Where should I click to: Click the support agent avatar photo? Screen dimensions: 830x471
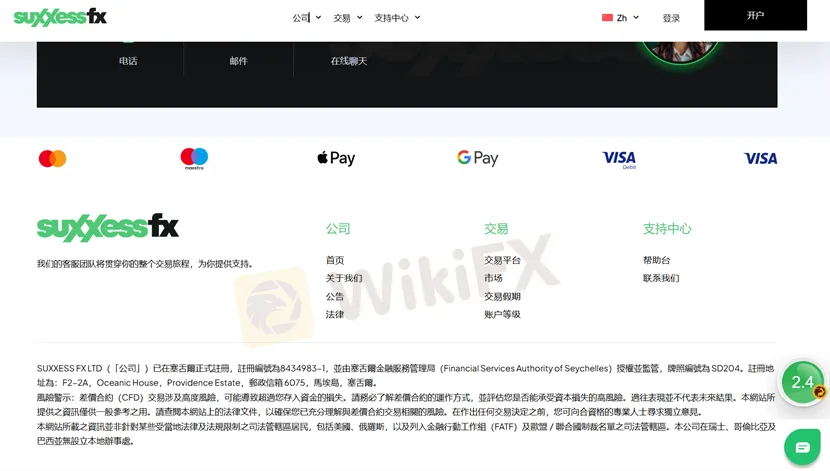click(x=680, y=51)
